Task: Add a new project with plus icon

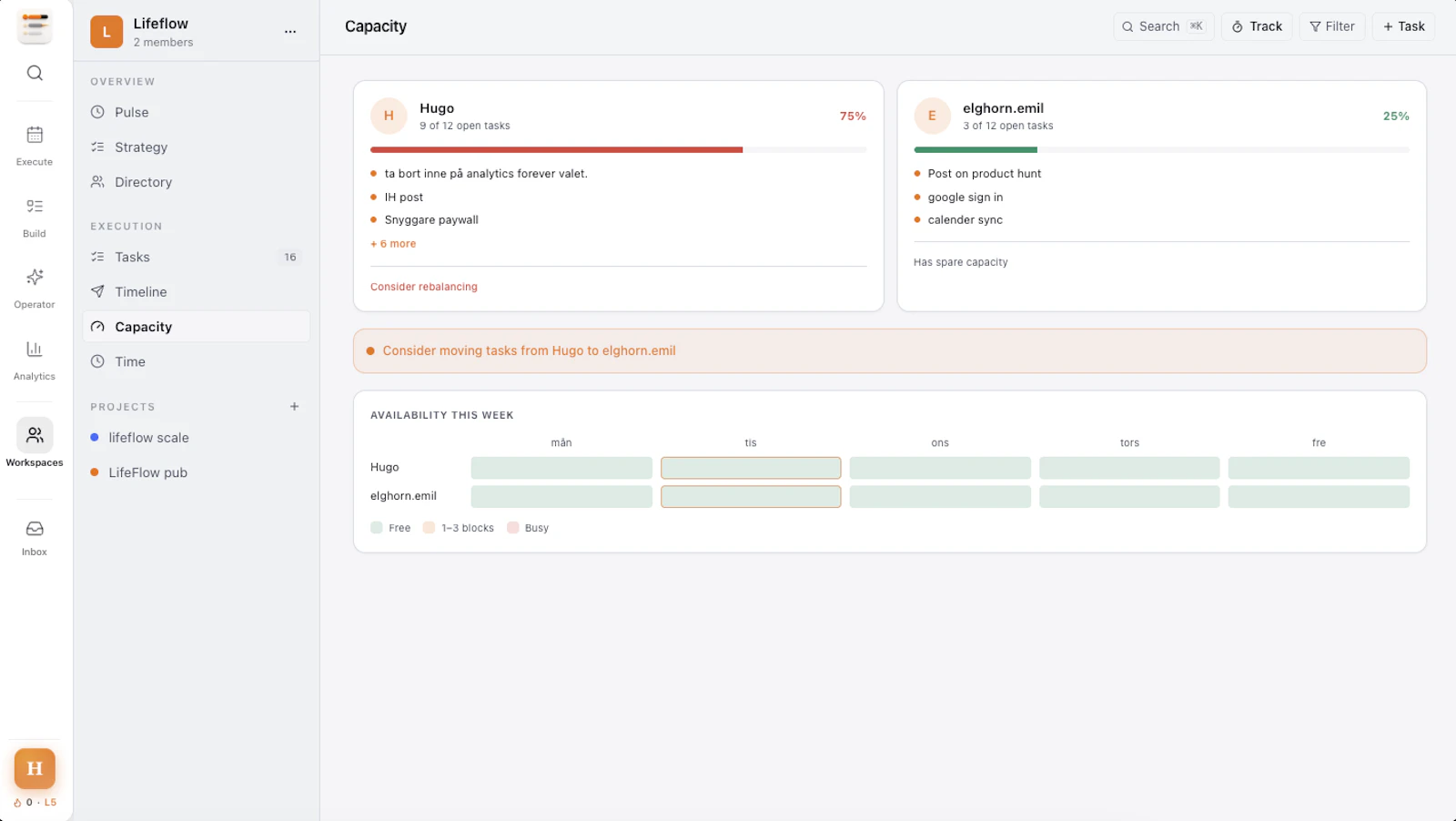Action: pos(294,407)
